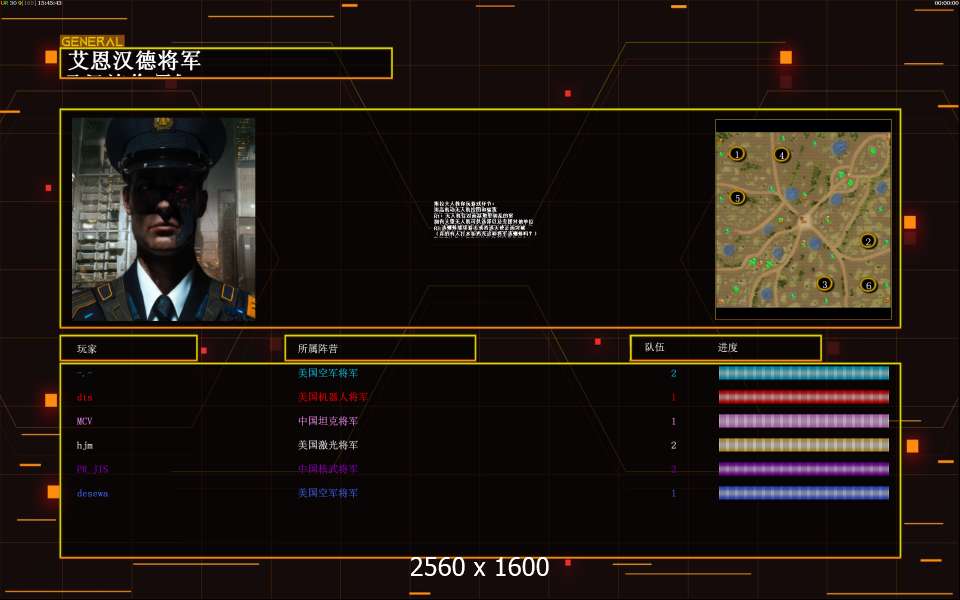Click the red progress bar for dis

(x=803, y=397)
